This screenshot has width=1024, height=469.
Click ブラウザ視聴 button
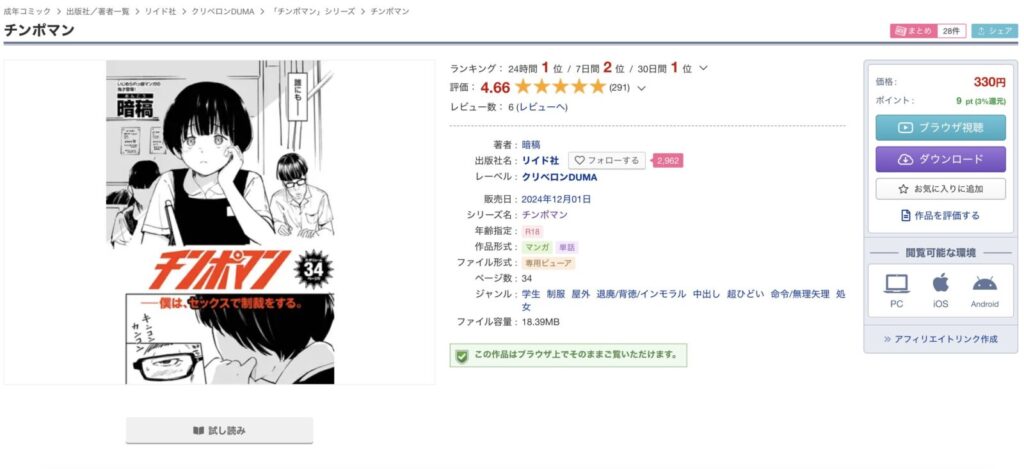click(940, 127)
